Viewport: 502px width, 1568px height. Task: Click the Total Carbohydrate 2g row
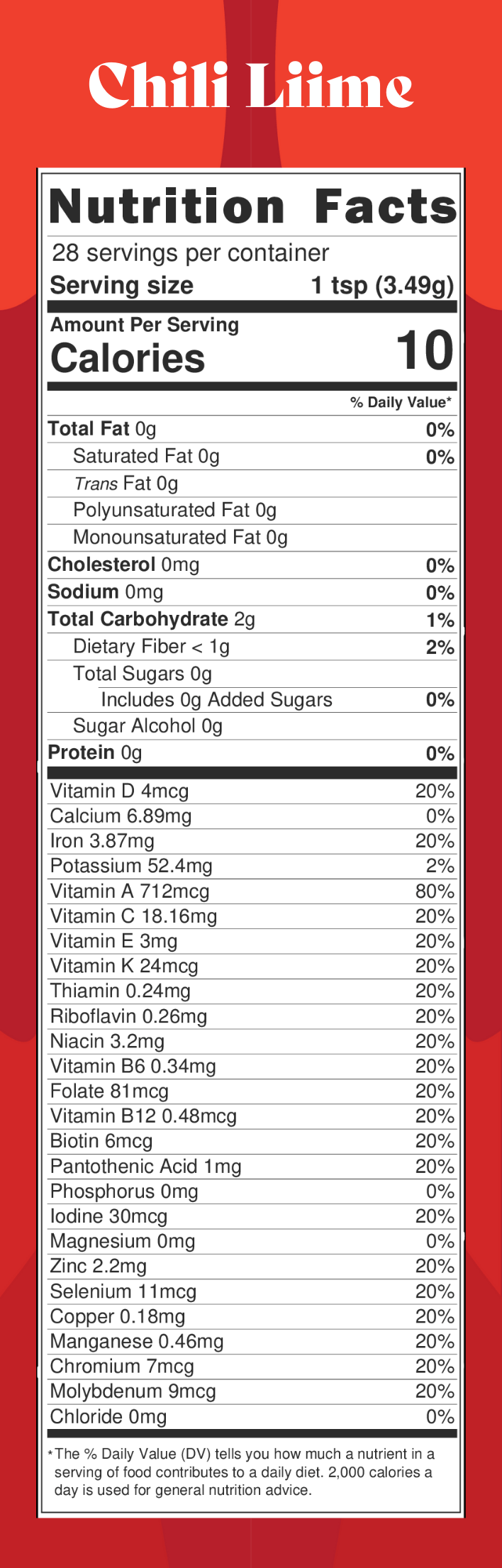[x=252, y=619]
